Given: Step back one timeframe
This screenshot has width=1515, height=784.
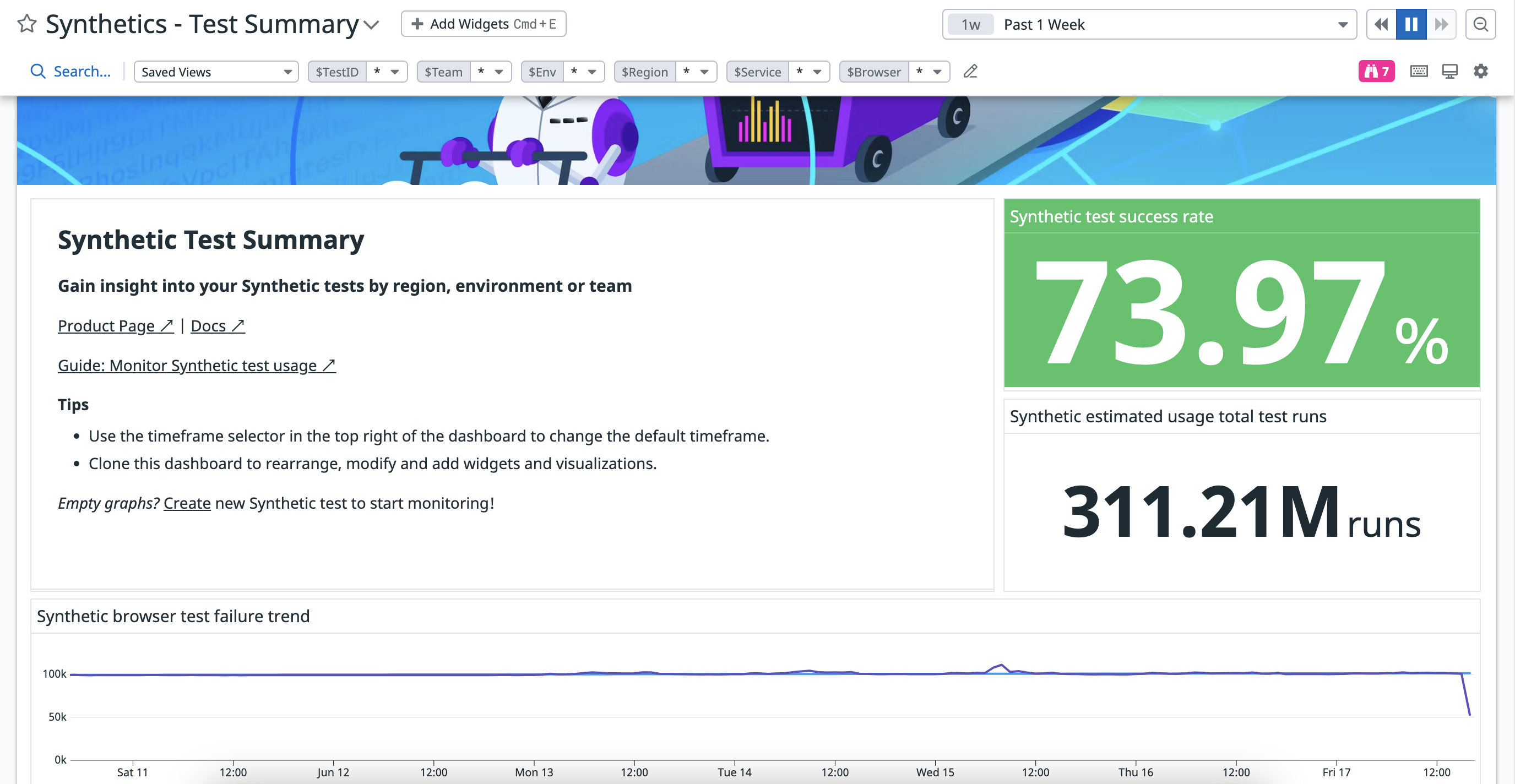Looking at the screenshot, I should pos(1382,24).
